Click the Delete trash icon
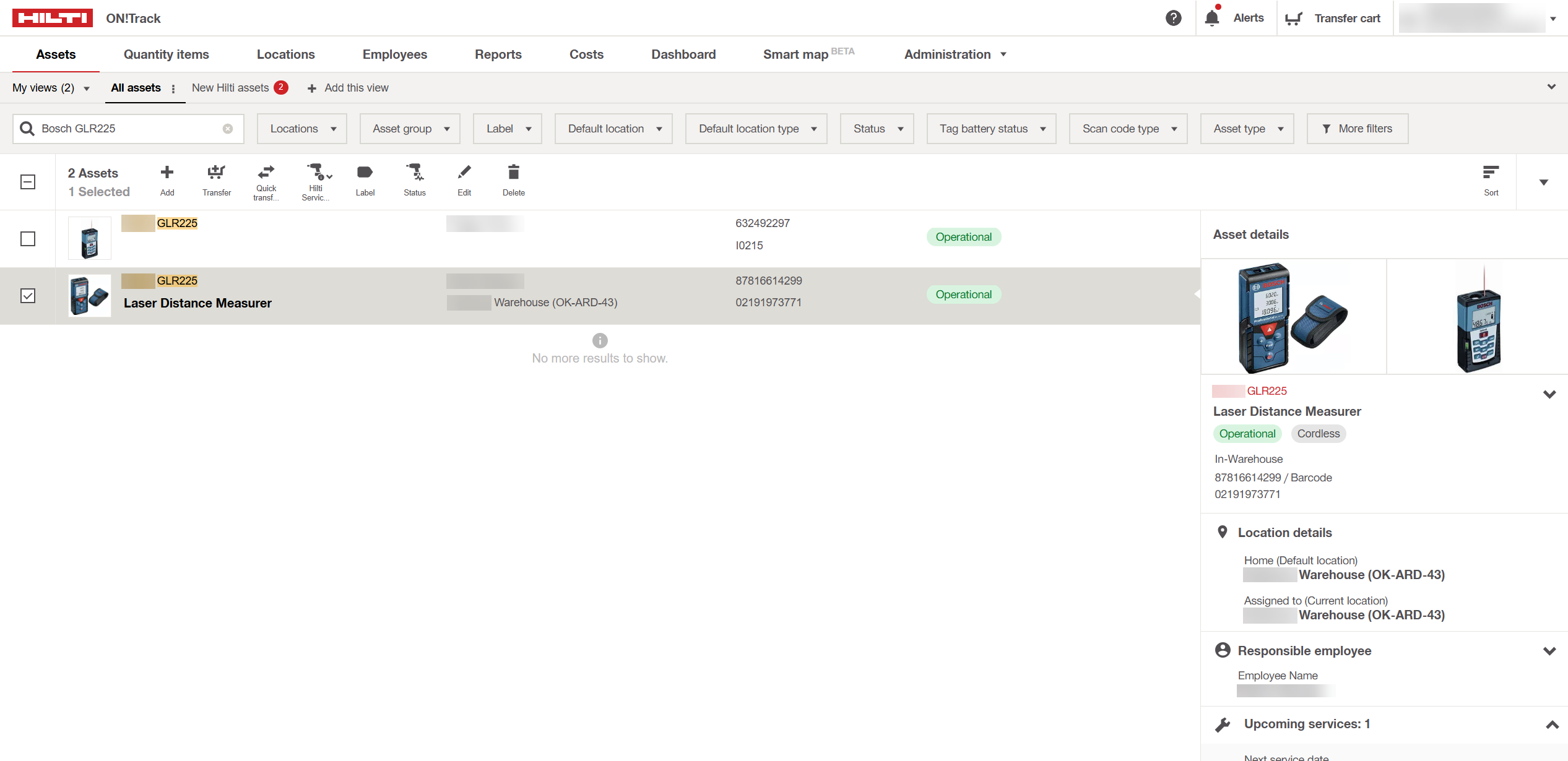The width and height of the screenshot is (1568, 761). [x=514, y=172]
